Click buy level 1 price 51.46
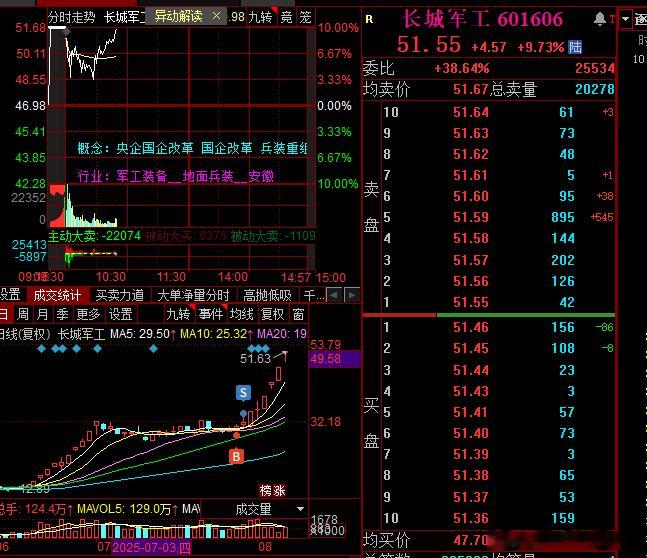This screenshot has height=558, width=647. pyautogui.click(x=471, y=327)
